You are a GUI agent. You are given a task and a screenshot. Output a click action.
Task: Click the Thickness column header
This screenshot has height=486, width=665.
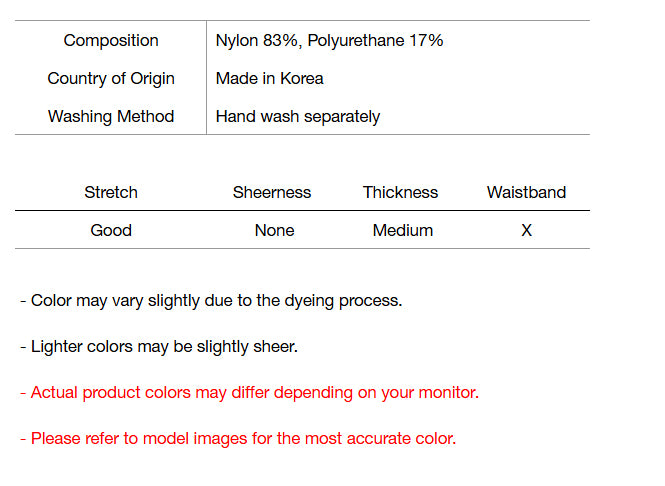click(401, 193)
